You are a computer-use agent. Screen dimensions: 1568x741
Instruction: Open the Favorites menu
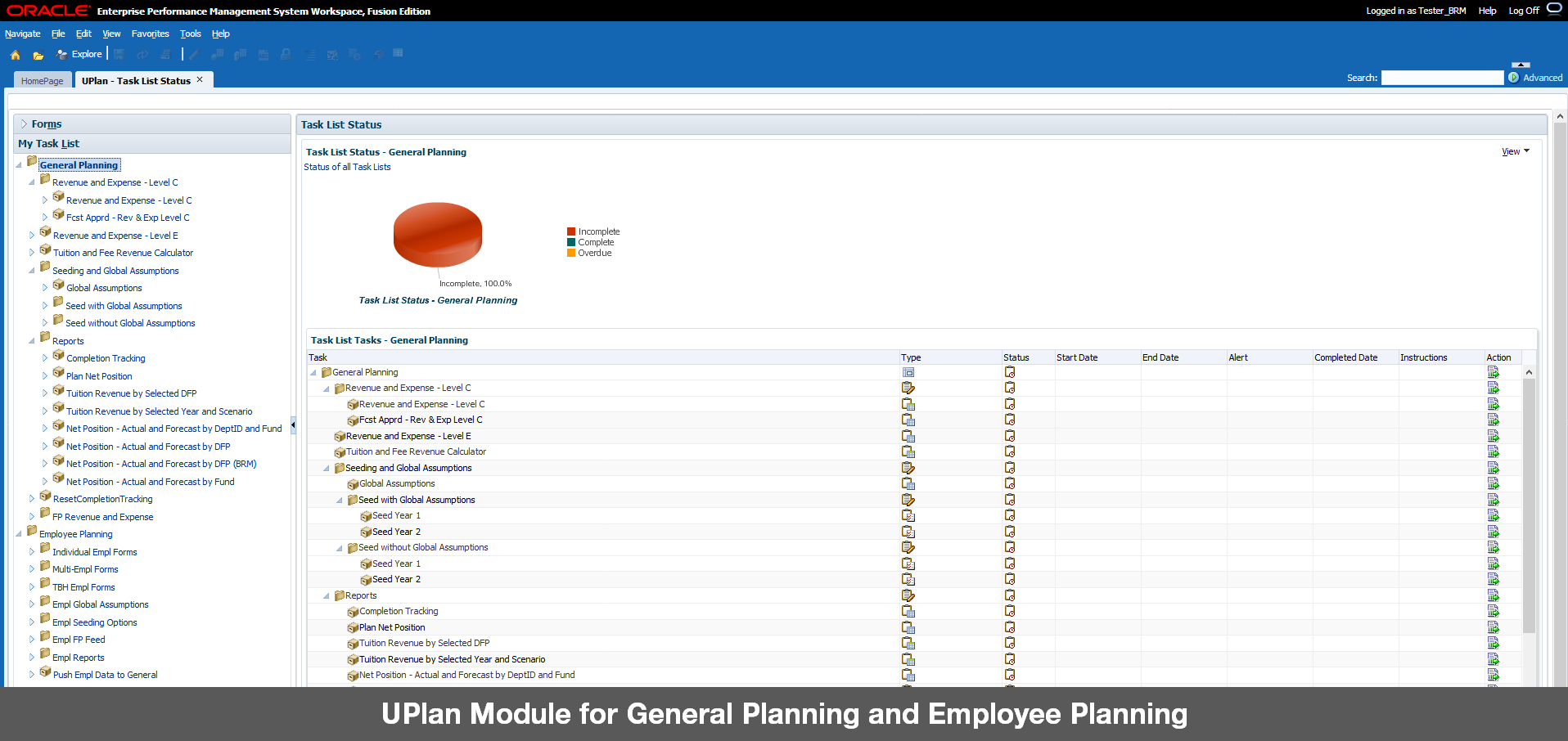pyautogui.click(x=150, y=34)
